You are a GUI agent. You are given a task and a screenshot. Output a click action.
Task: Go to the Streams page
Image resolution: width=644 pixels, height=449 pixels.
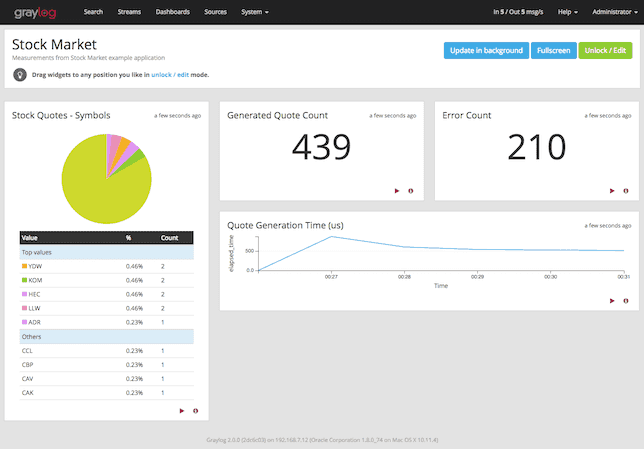129,12
